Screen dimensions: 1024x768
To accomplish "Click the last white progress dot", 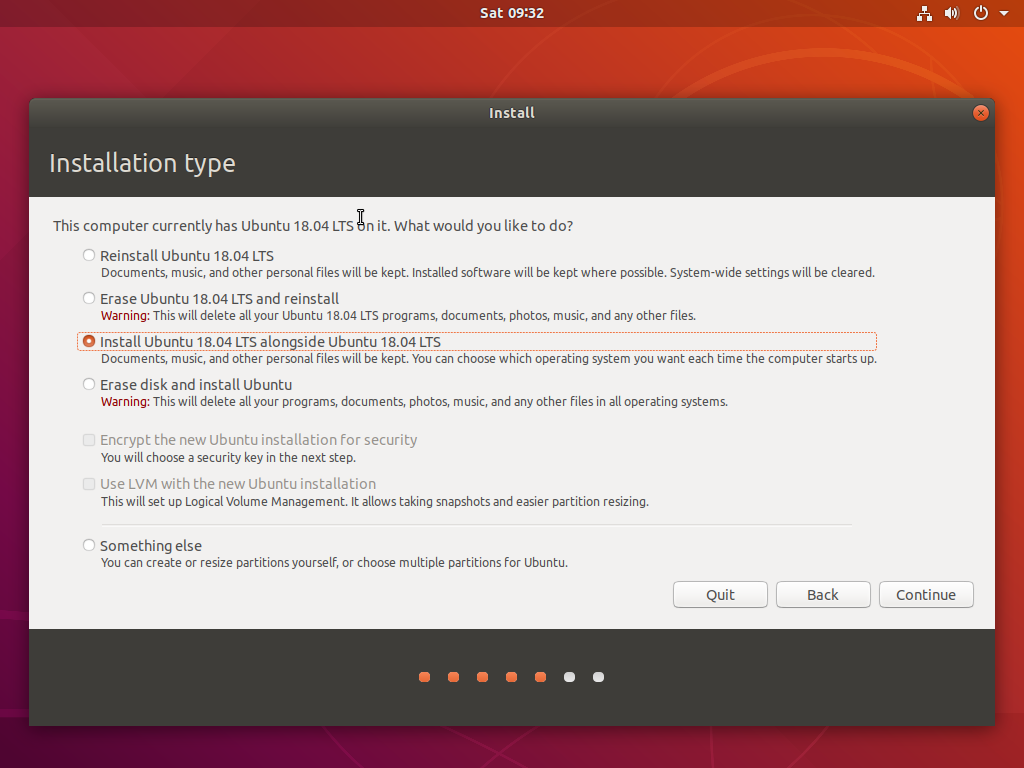I will (x=598, y=677).
